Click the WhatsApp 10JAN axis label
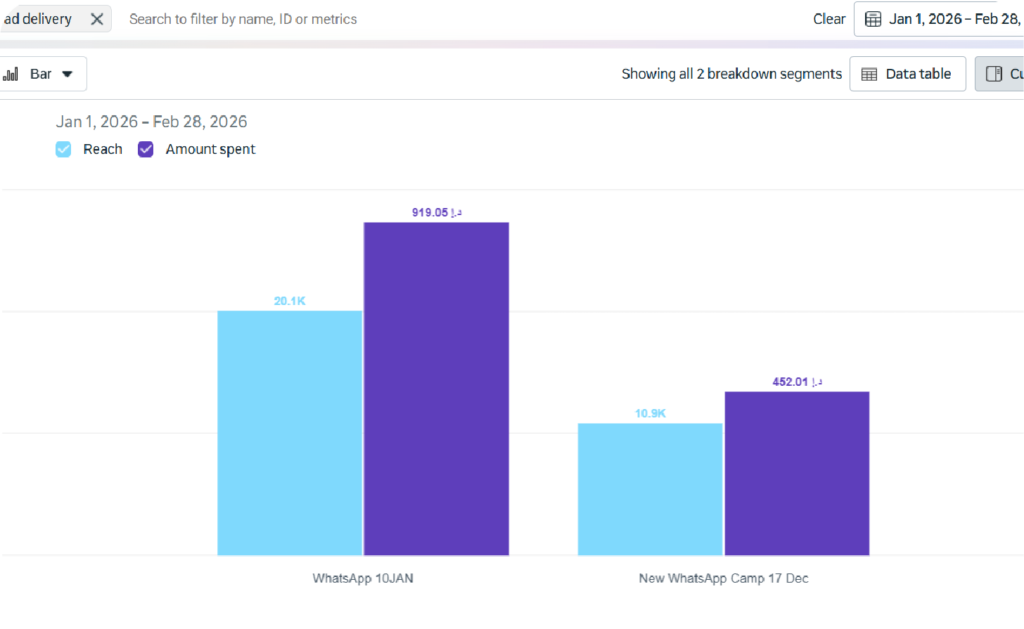 point(363,578)
